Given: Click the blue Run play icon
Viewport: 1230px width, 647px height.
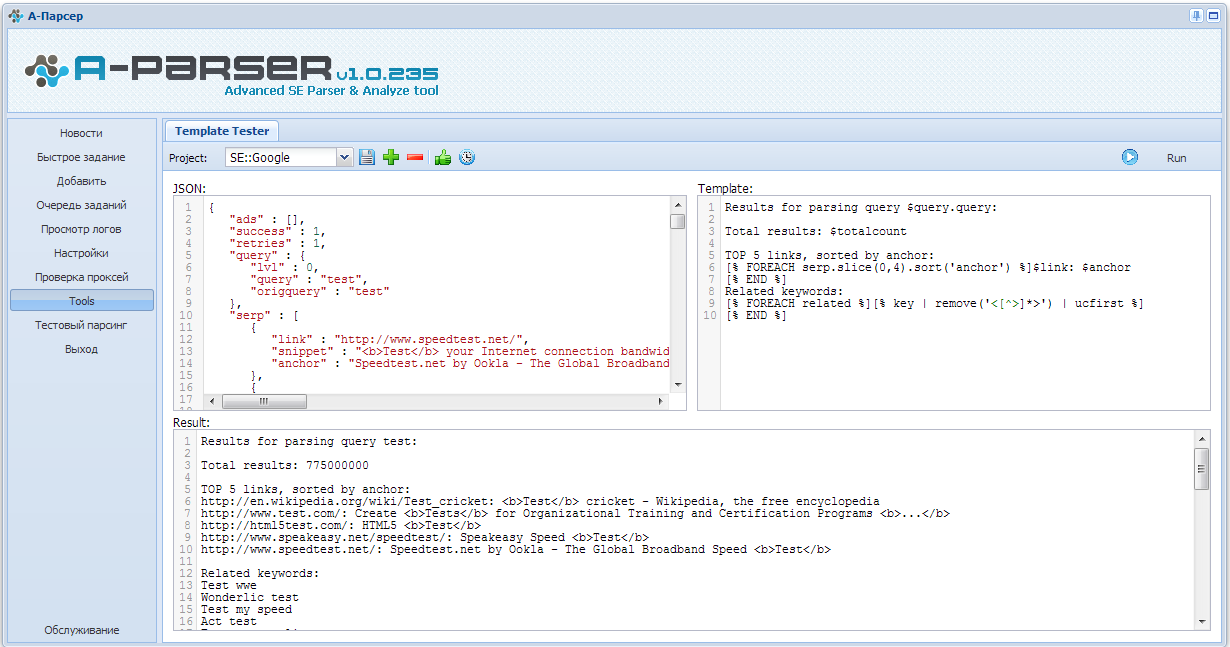Looking at the screenshot, I should 1130,157.
